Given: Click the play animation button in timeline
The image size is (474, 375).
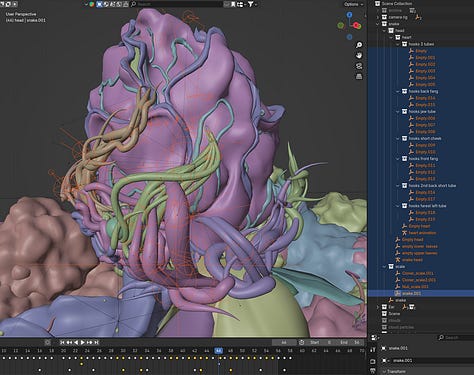Looking at the screenshot, I should tap(83, 342).
